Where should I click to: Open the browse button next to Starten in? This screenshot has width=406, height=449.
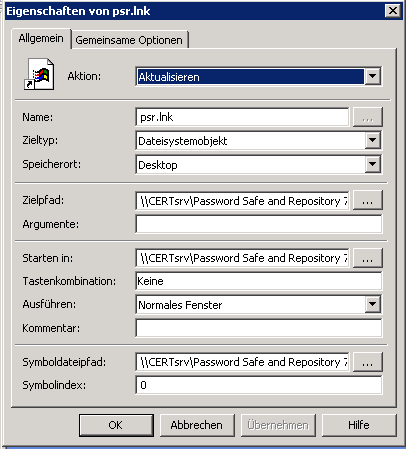click(x=367, y=258)
